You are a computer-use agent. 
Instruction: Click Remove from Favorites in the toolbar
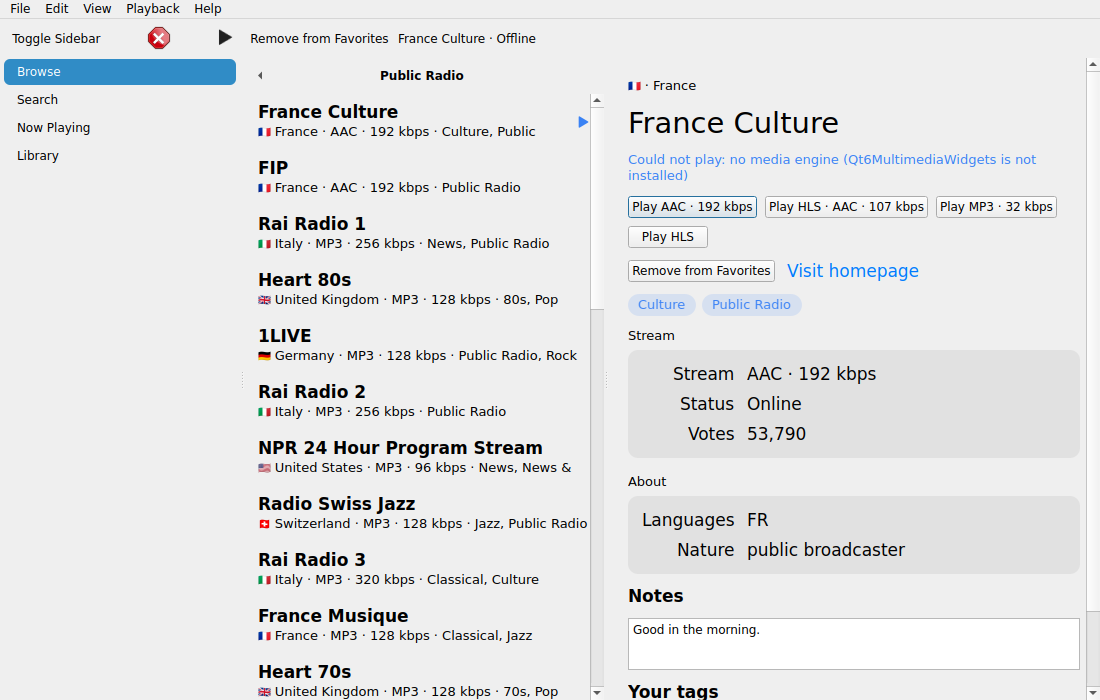point(319,39)
